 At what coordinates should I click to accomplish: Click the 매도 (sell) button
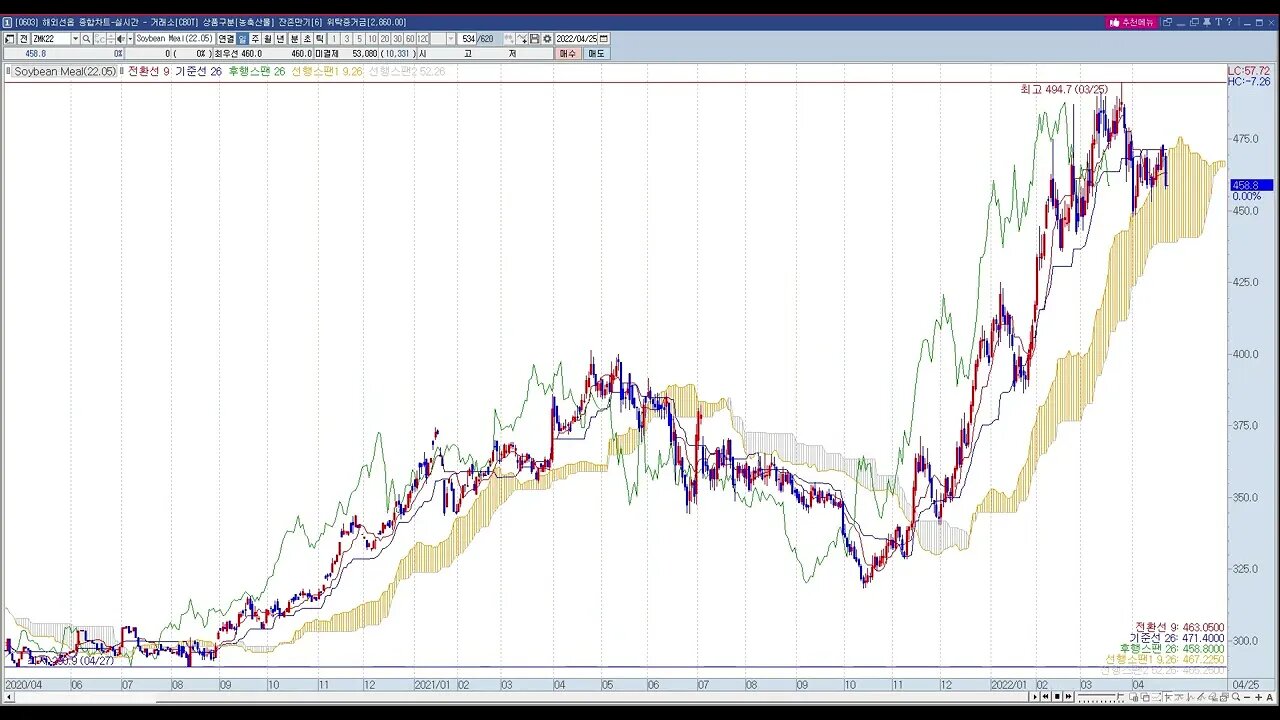[x=597, y=53]
